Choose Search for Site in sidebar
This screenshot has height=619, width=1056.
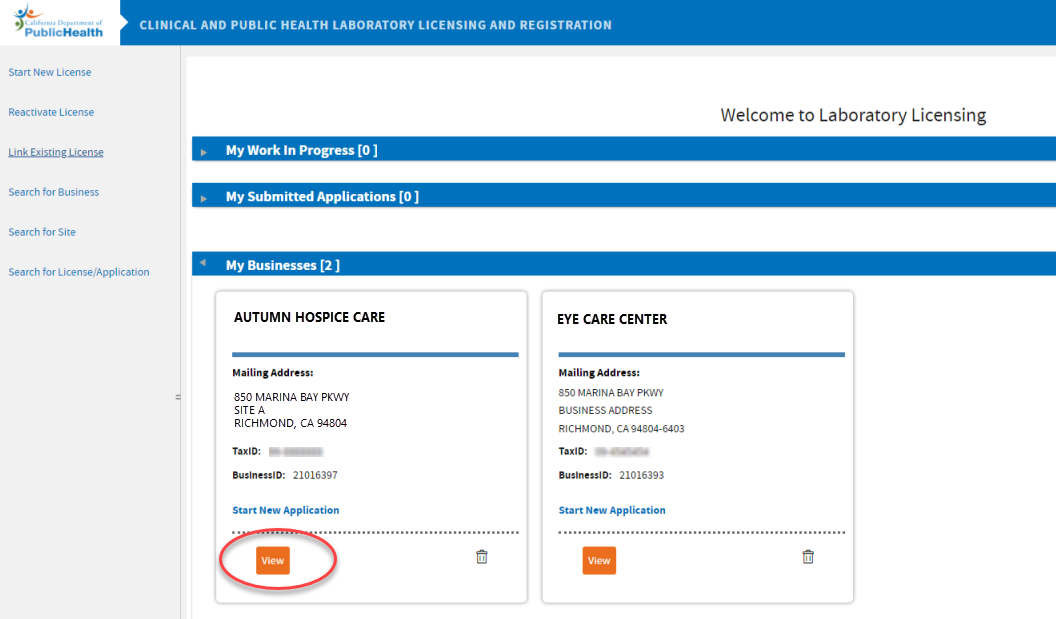[42, 232]
